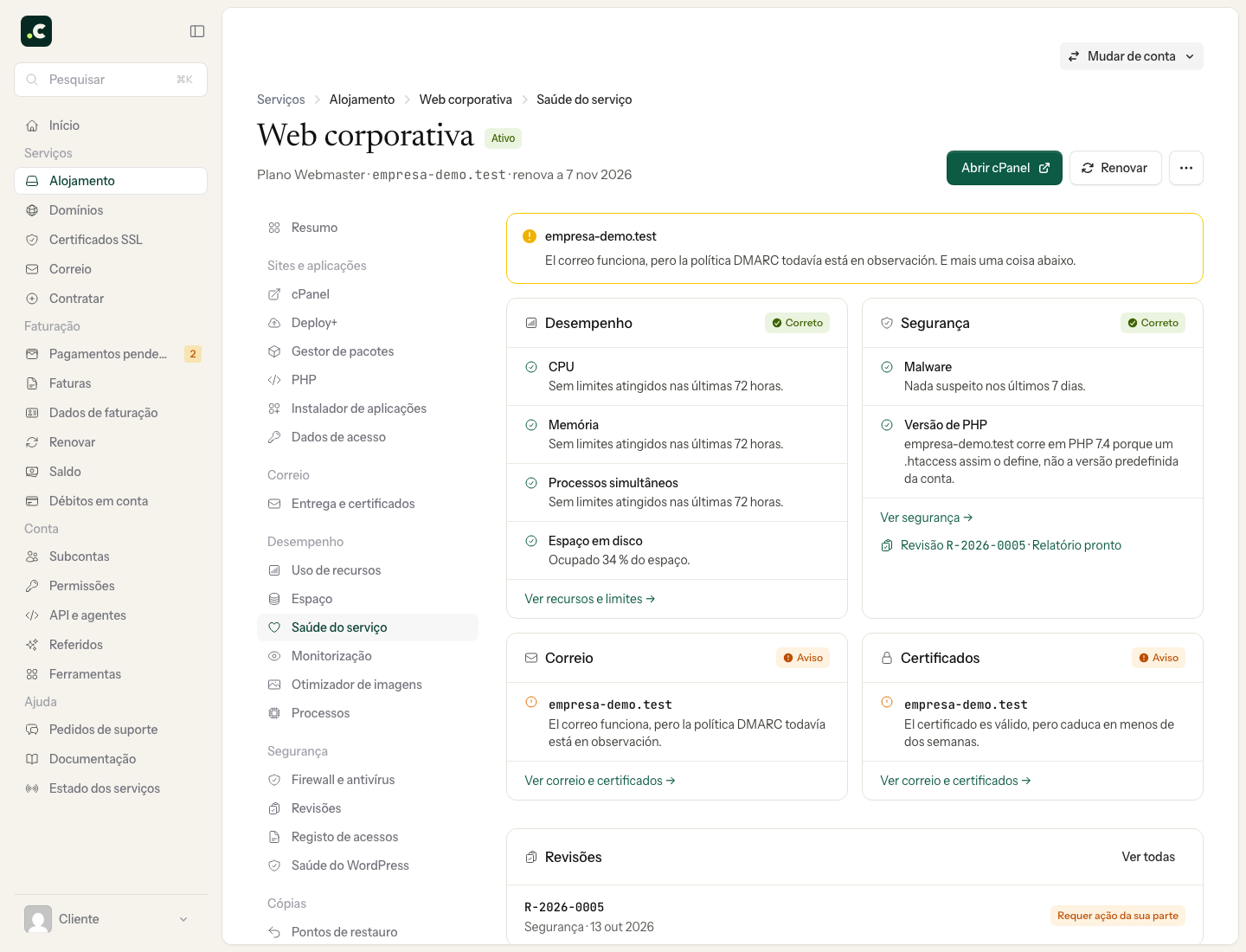Click the Monitorização eye icon
The height and width of the screenshot is (952, 1246).
pyautogui.click(x=274, y=656)
